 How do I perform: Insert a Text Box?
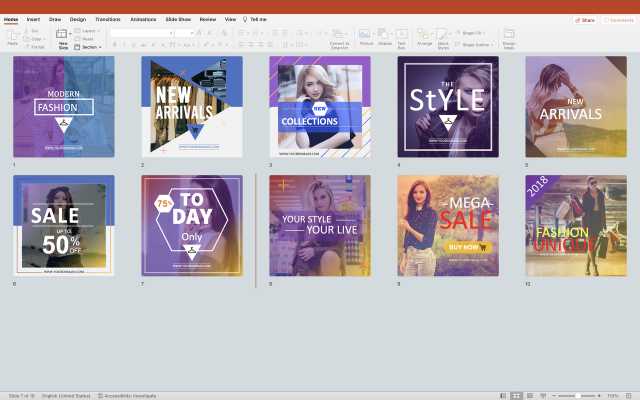[402, 36]
